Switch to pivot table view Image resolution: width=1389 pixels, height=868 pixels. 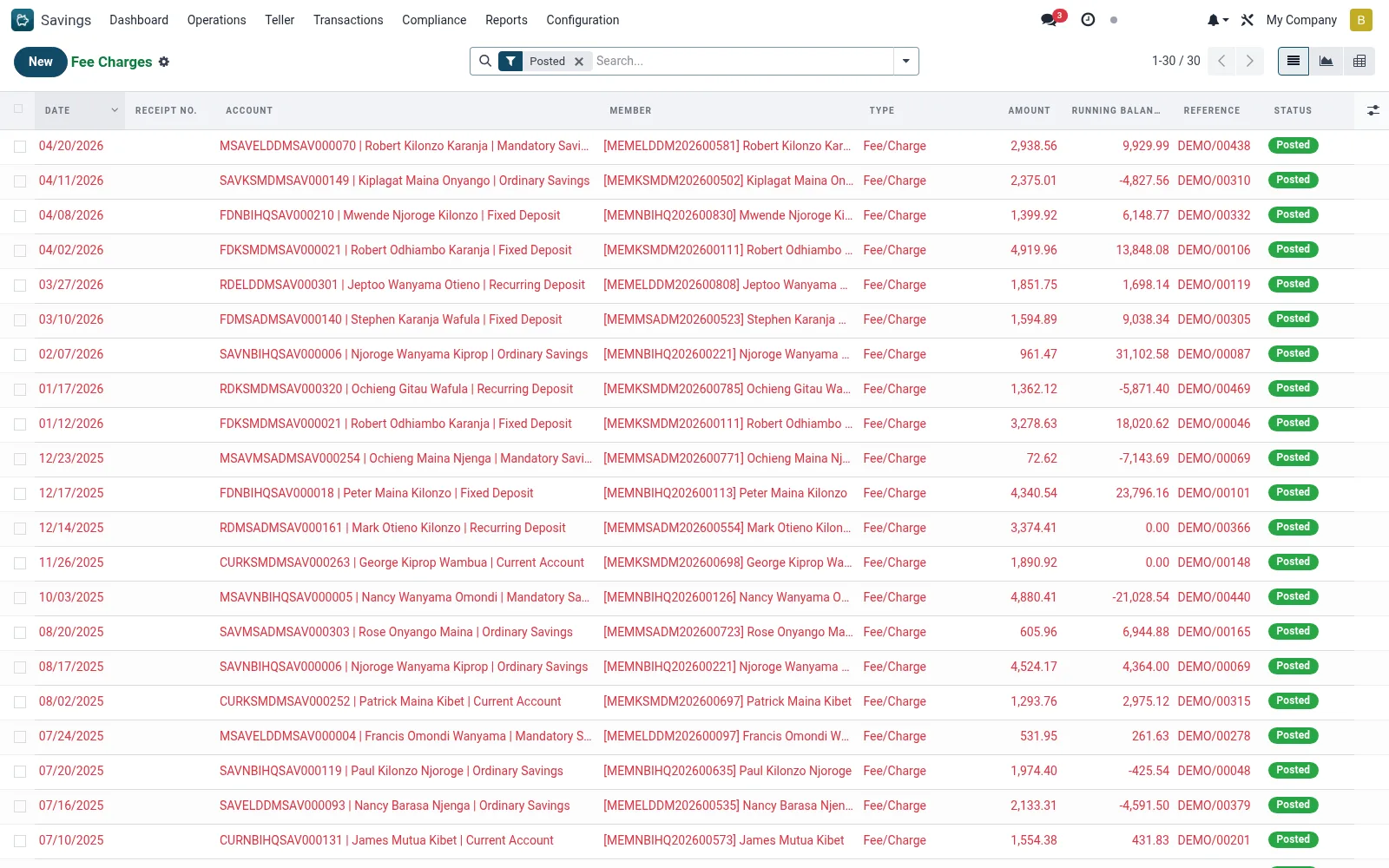[x=1359, y=61]
